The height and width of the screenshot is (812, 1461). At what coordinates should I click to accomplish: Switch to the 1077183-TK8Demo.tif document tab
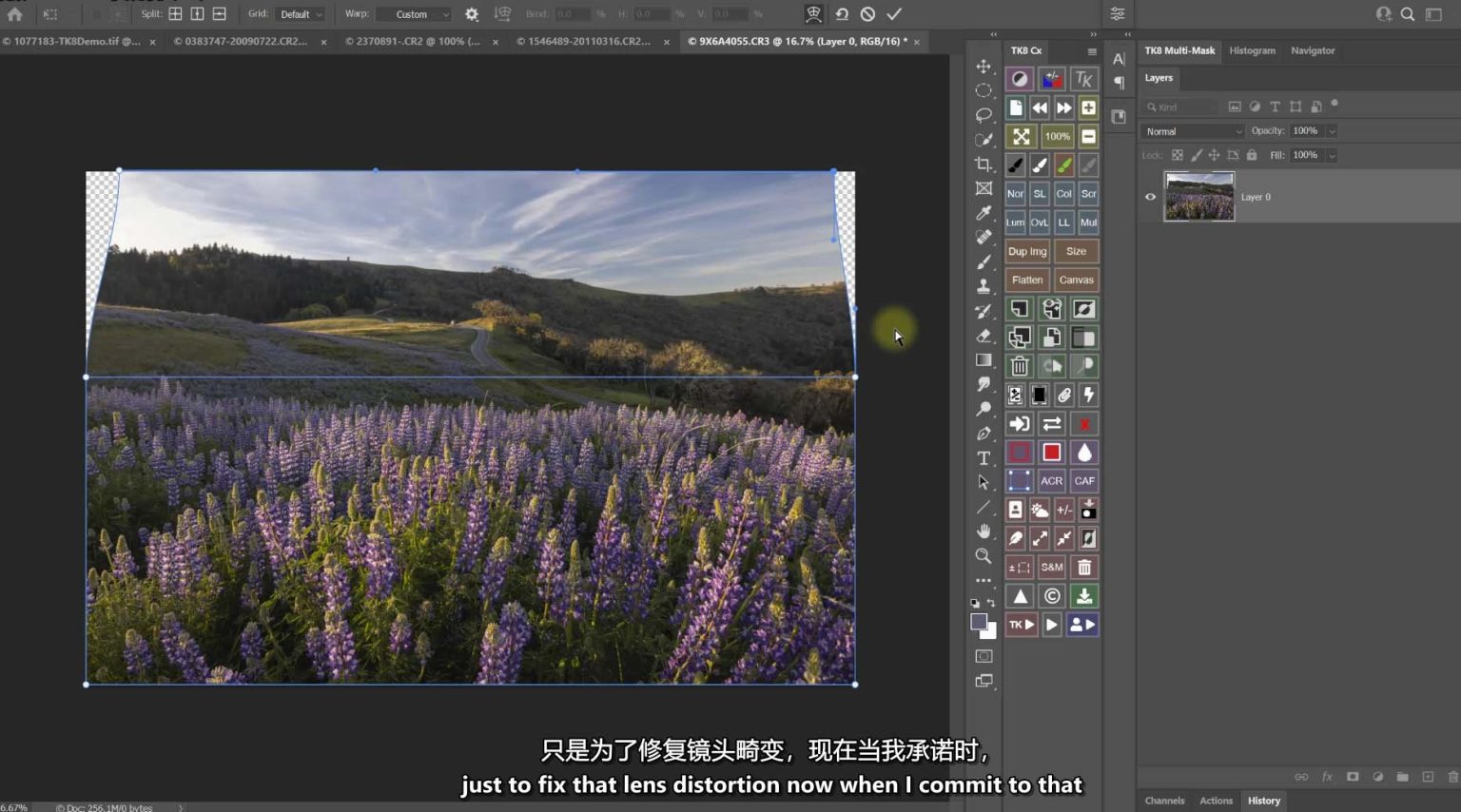pyautogui.click(x=71, y=42)
